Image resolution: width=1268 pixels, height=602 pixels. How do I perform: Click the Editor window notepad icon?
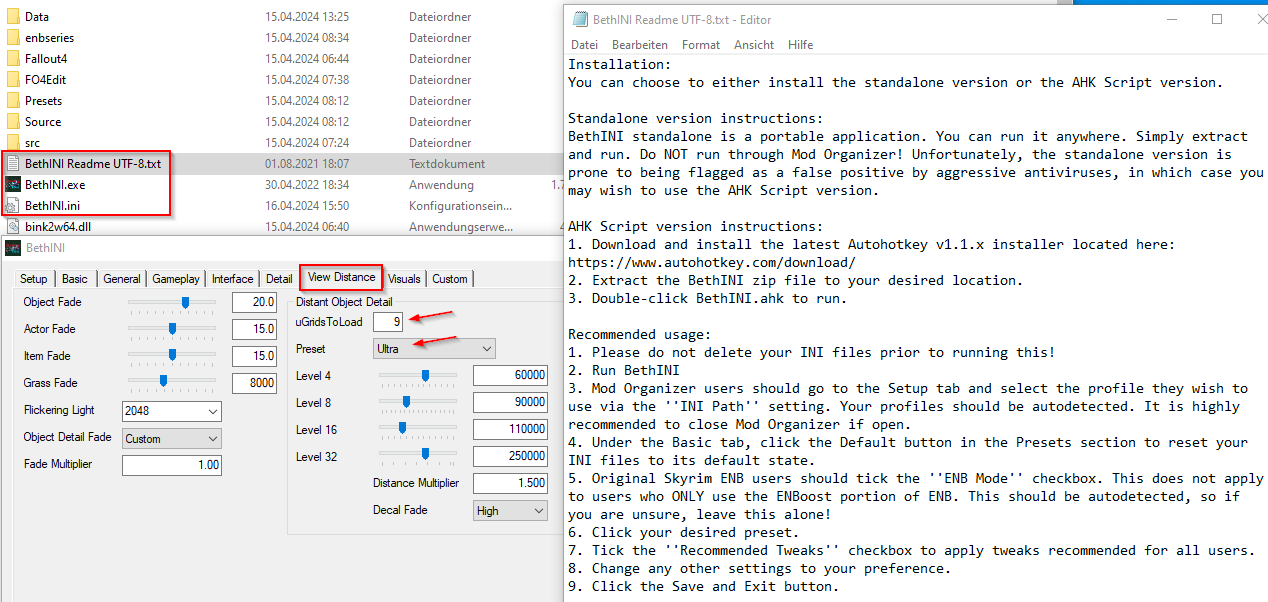point(580,19)
